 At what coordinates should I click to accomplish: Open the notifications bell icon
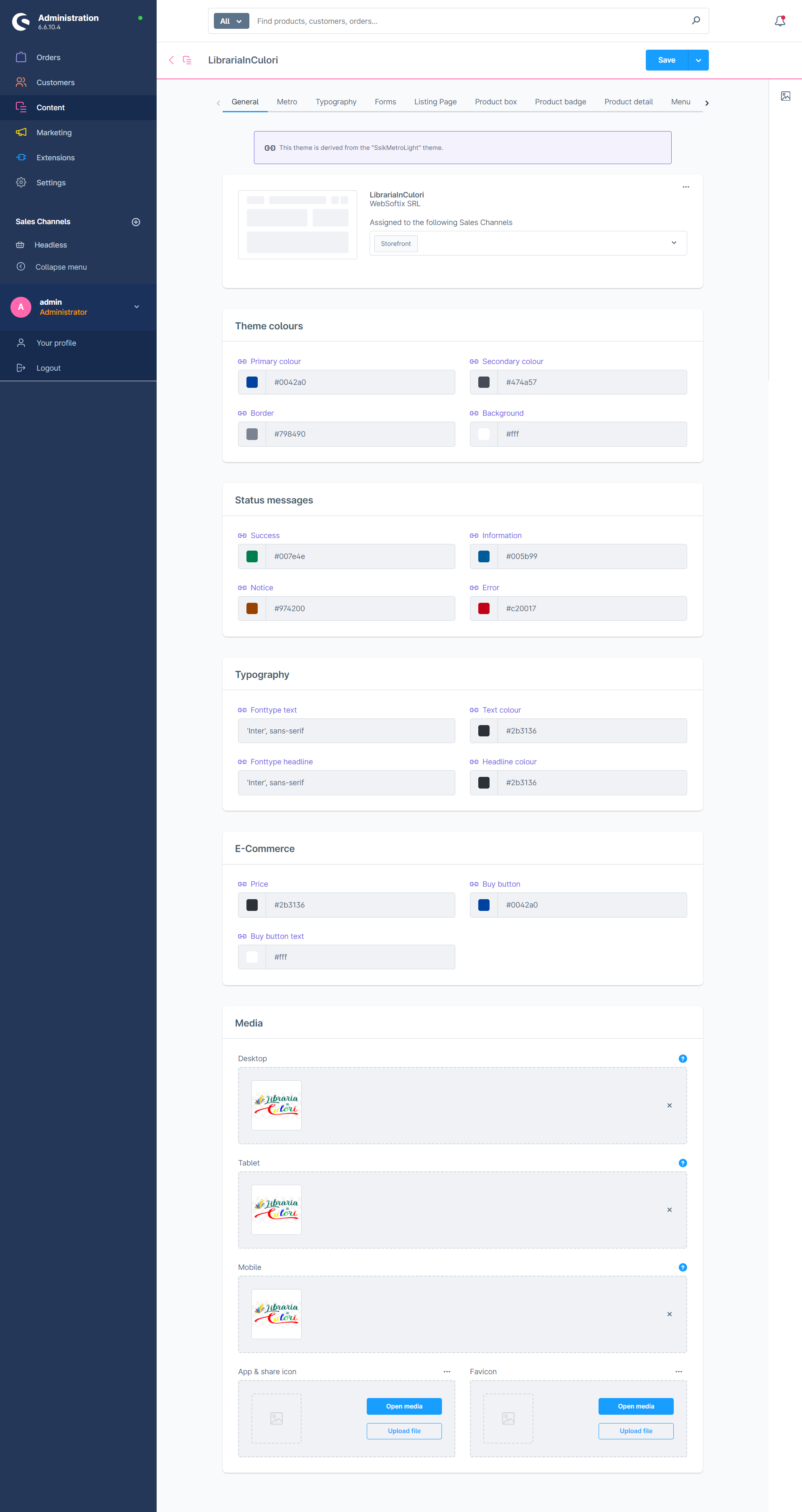point(779,21)
